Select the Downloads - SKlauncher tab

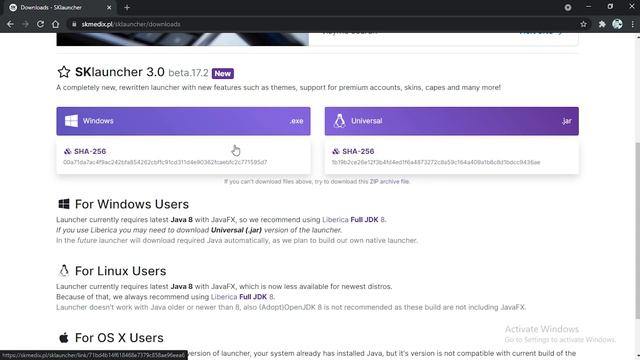[x=60, y=7]
